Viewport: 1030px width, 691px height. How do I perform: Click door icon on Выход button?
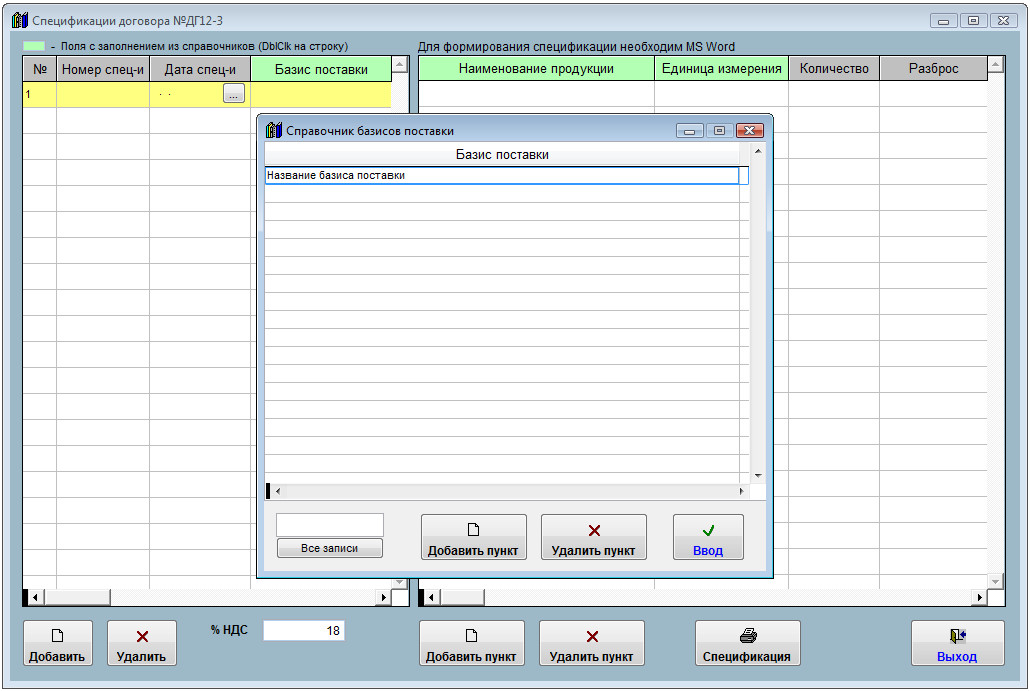tap(958, 635)
